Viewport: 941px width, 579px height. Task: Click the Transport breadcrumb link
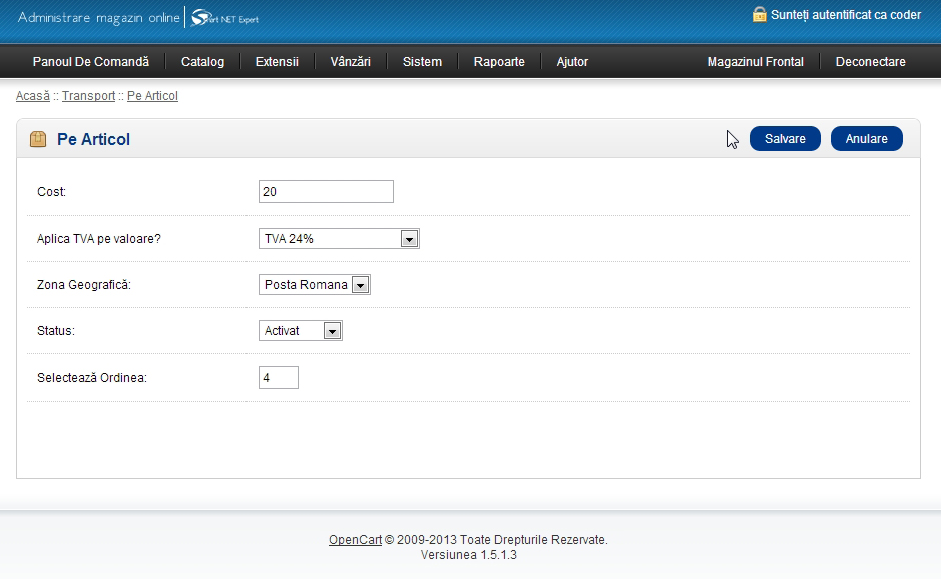tap(88, 96)
